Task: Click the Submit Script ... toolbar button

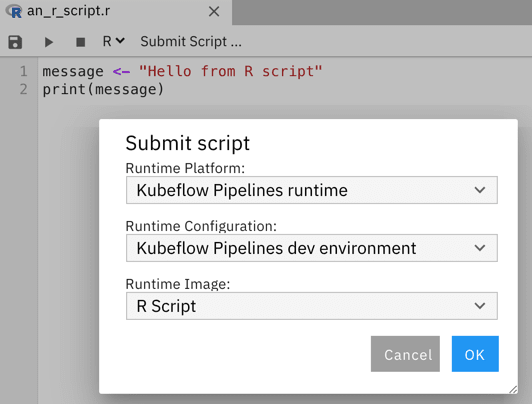Action: click(191, 42)
